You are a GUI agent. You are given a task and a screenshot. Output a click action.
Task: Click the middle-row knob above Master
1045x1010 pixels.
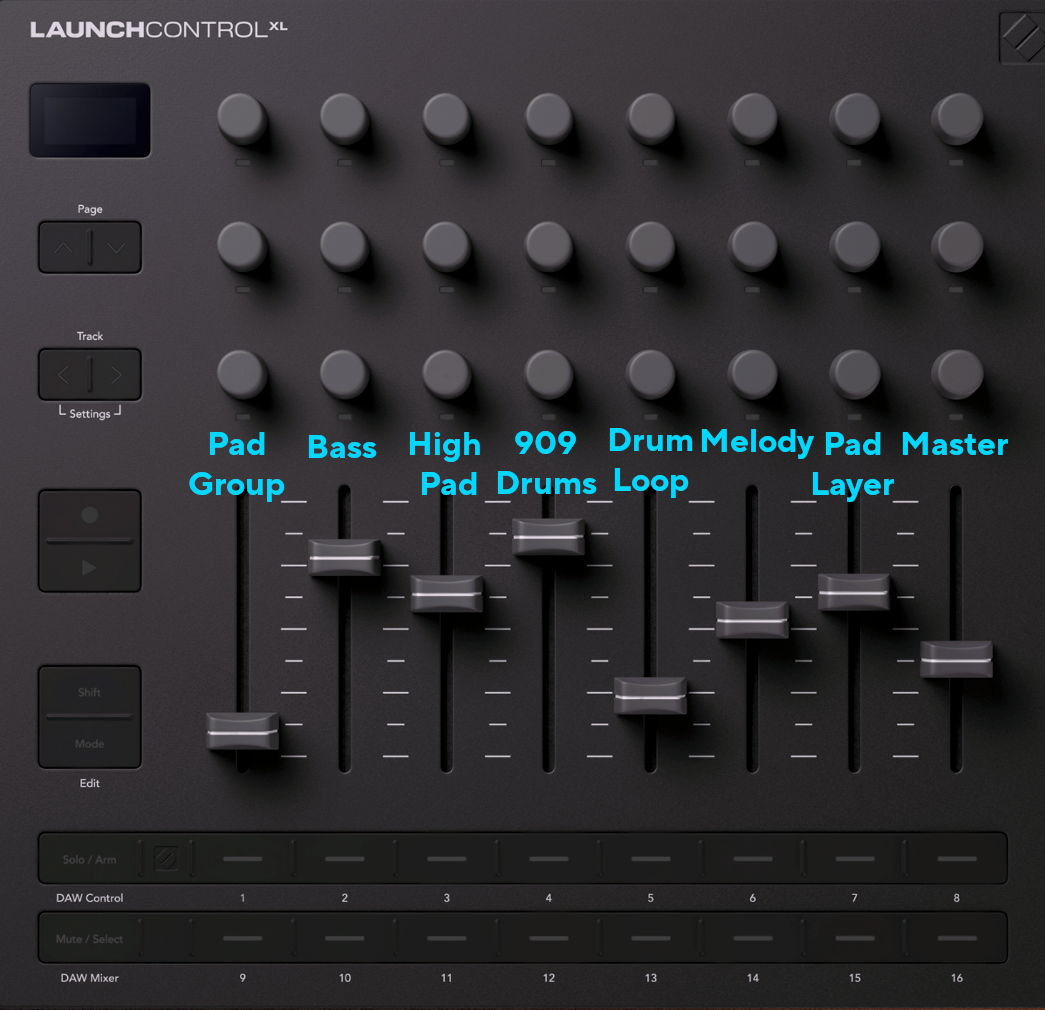[957, 247]
